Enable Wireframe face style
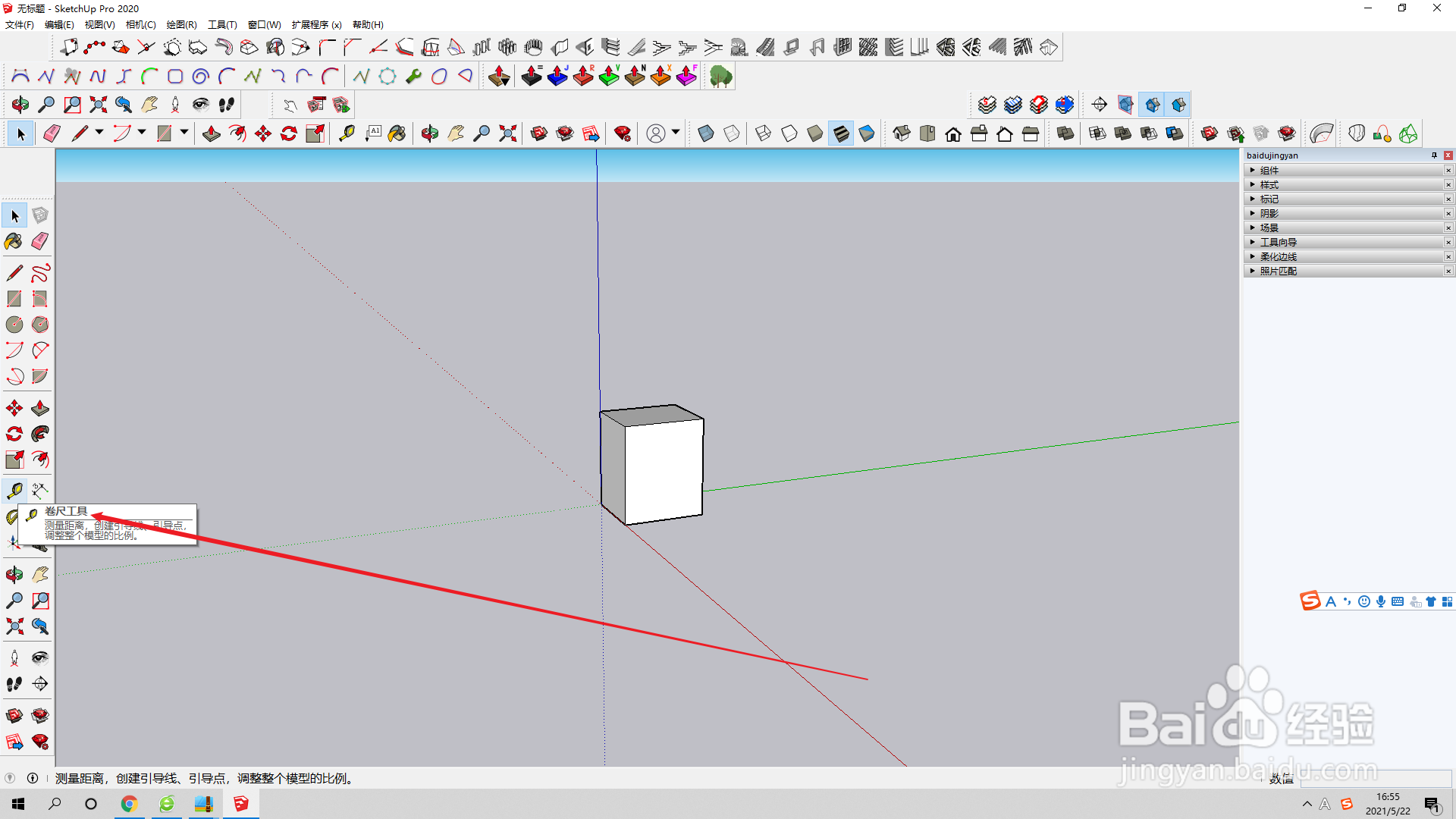The height and width of the screenshot is (819, 1456). pyautogui.click(x=764, y=133)
